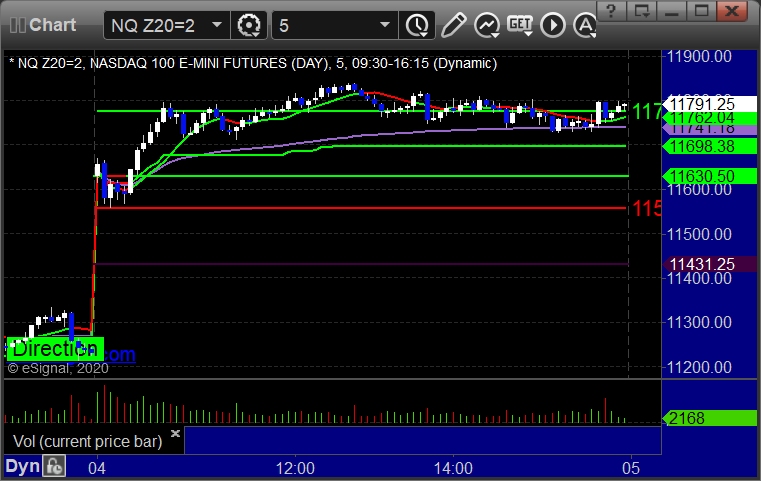761x481 pixels.
Task: Click the window grip beside Chart
Action: tap(17, 25)
